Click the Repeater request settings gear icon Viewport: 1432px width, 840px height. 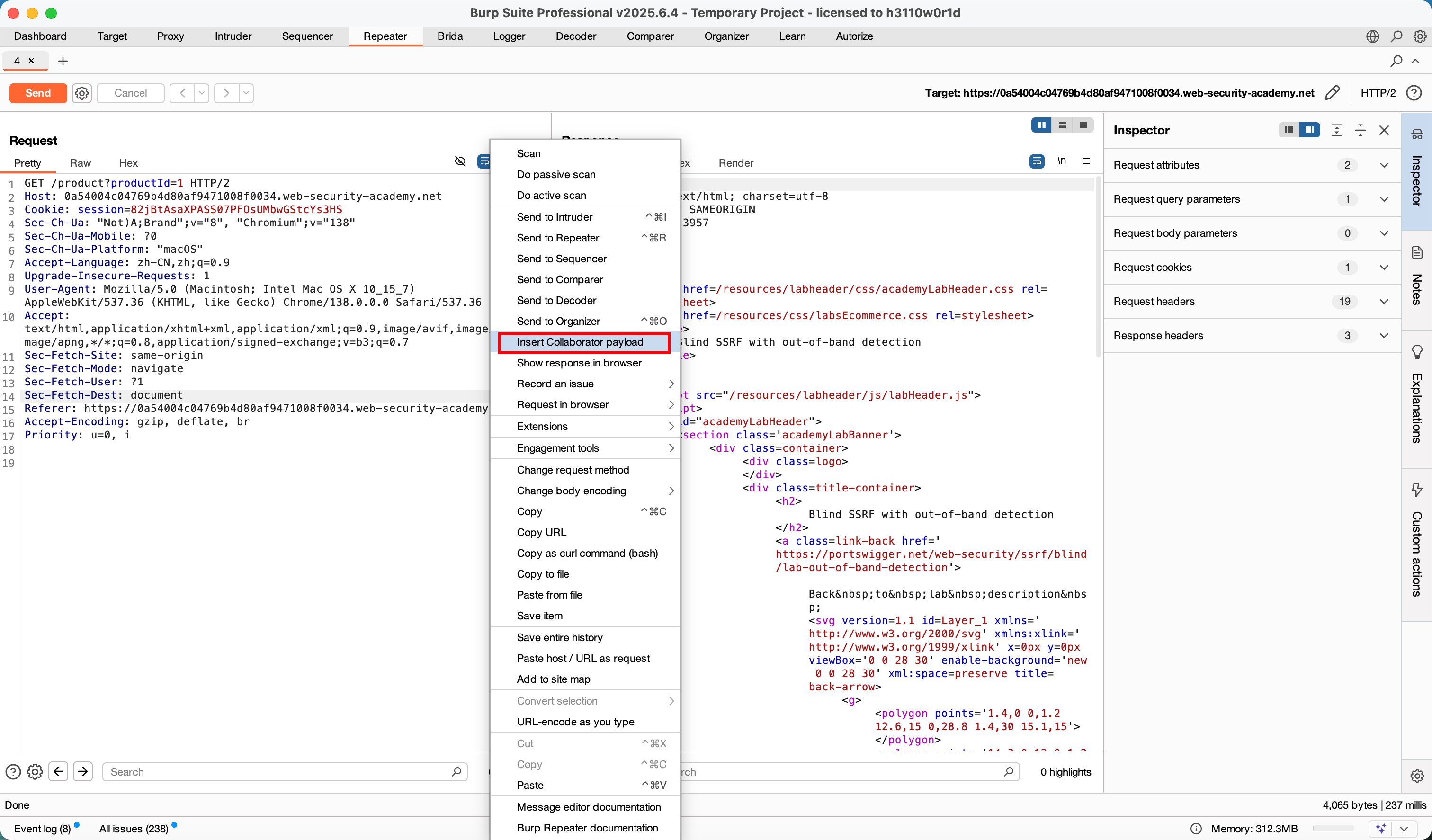(82, 93)
